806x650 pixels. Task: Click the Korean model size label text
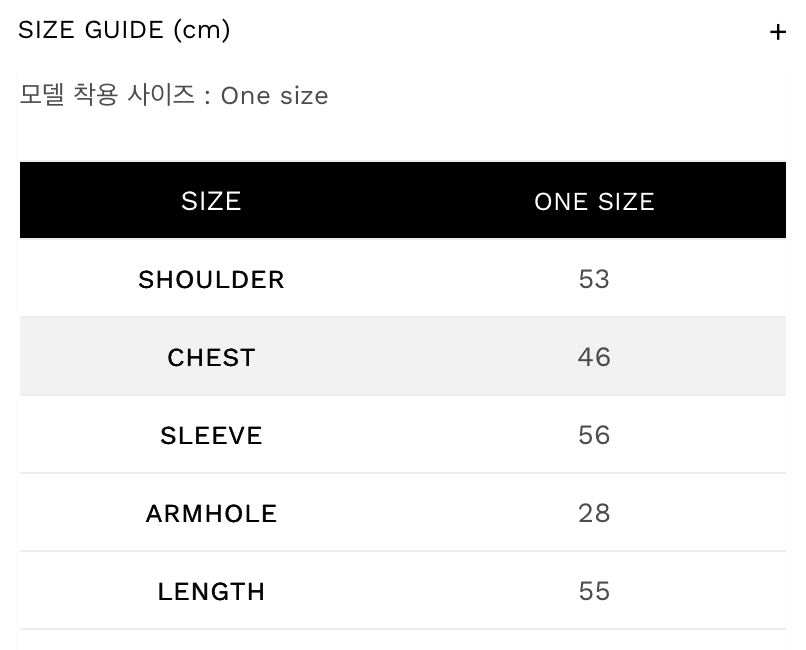[107, 96]
